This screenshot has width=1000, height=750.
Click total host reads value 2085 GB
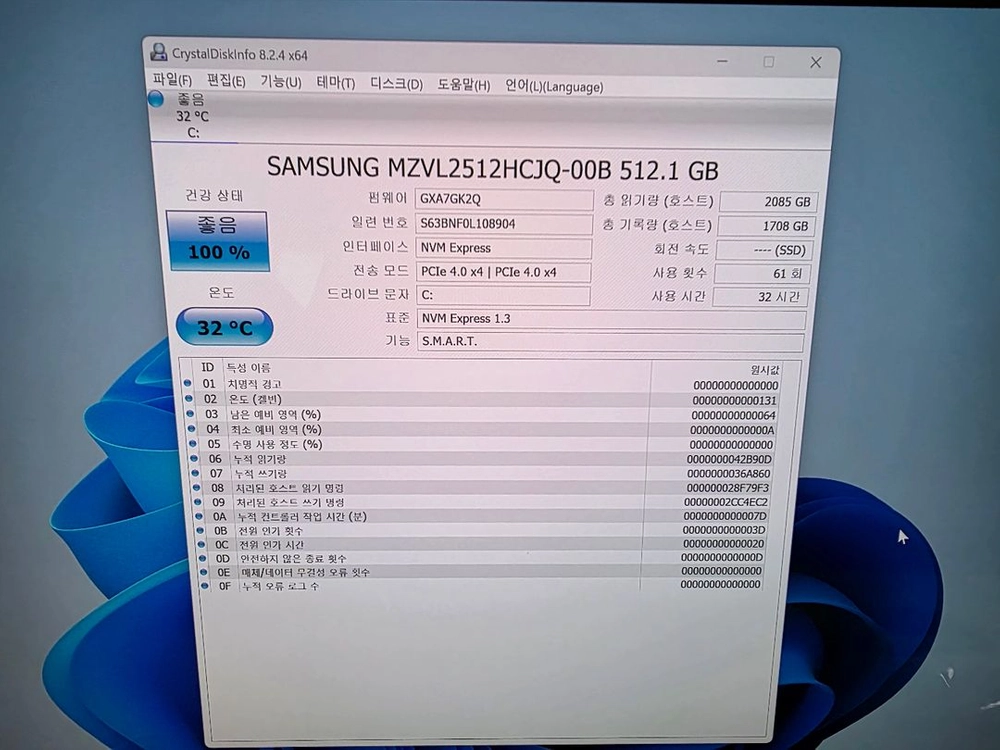(768, 202)
